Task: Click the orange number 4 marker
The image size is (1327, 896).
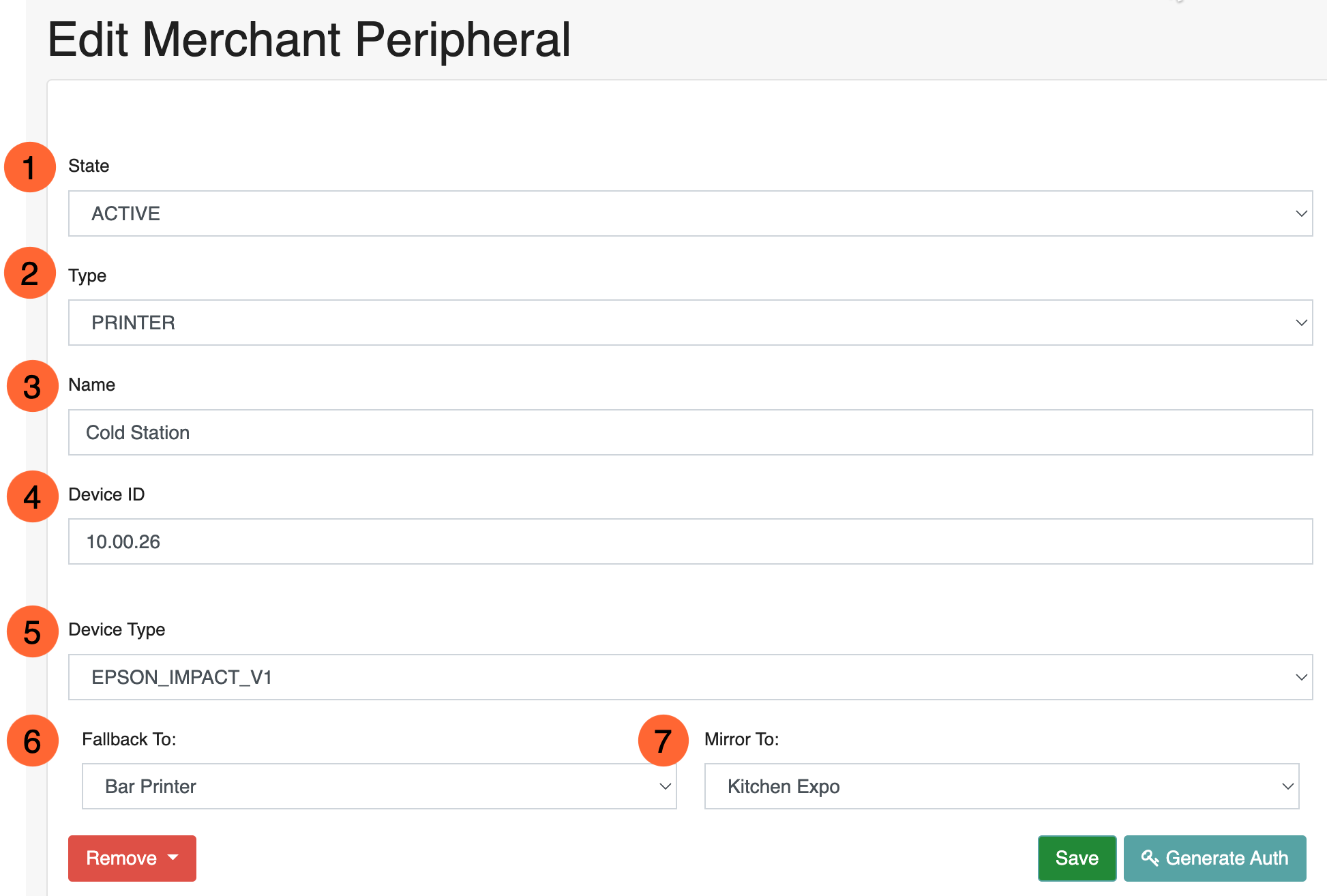Action: 32,497
